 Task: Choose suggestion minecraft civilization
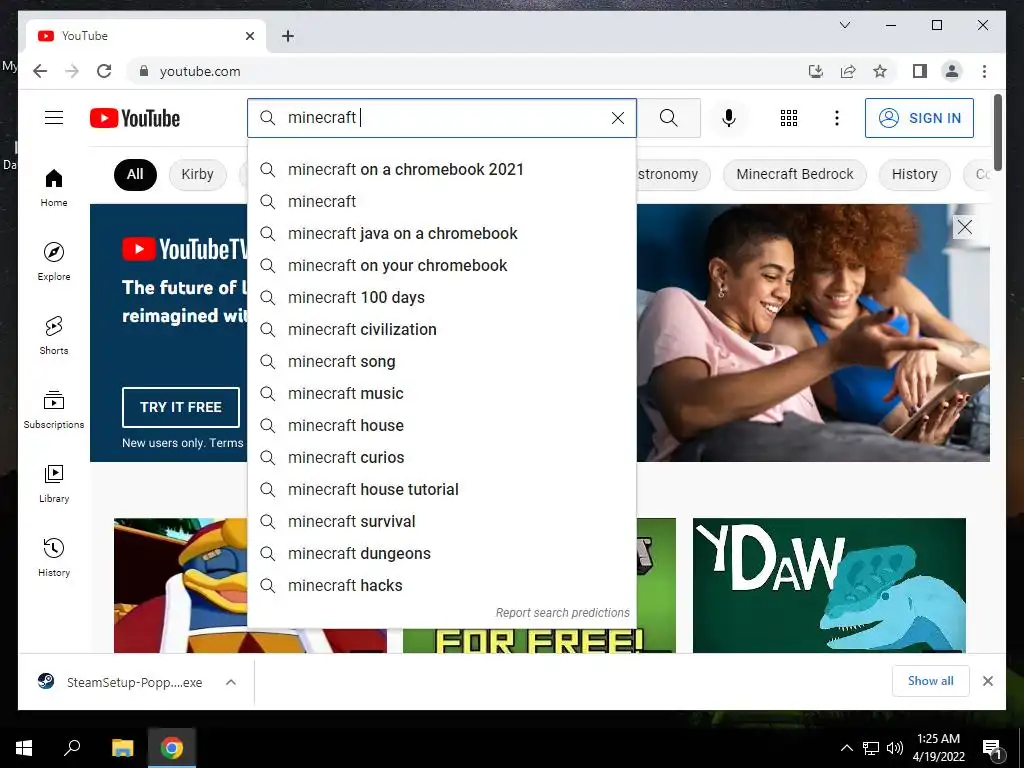point(442,330)
